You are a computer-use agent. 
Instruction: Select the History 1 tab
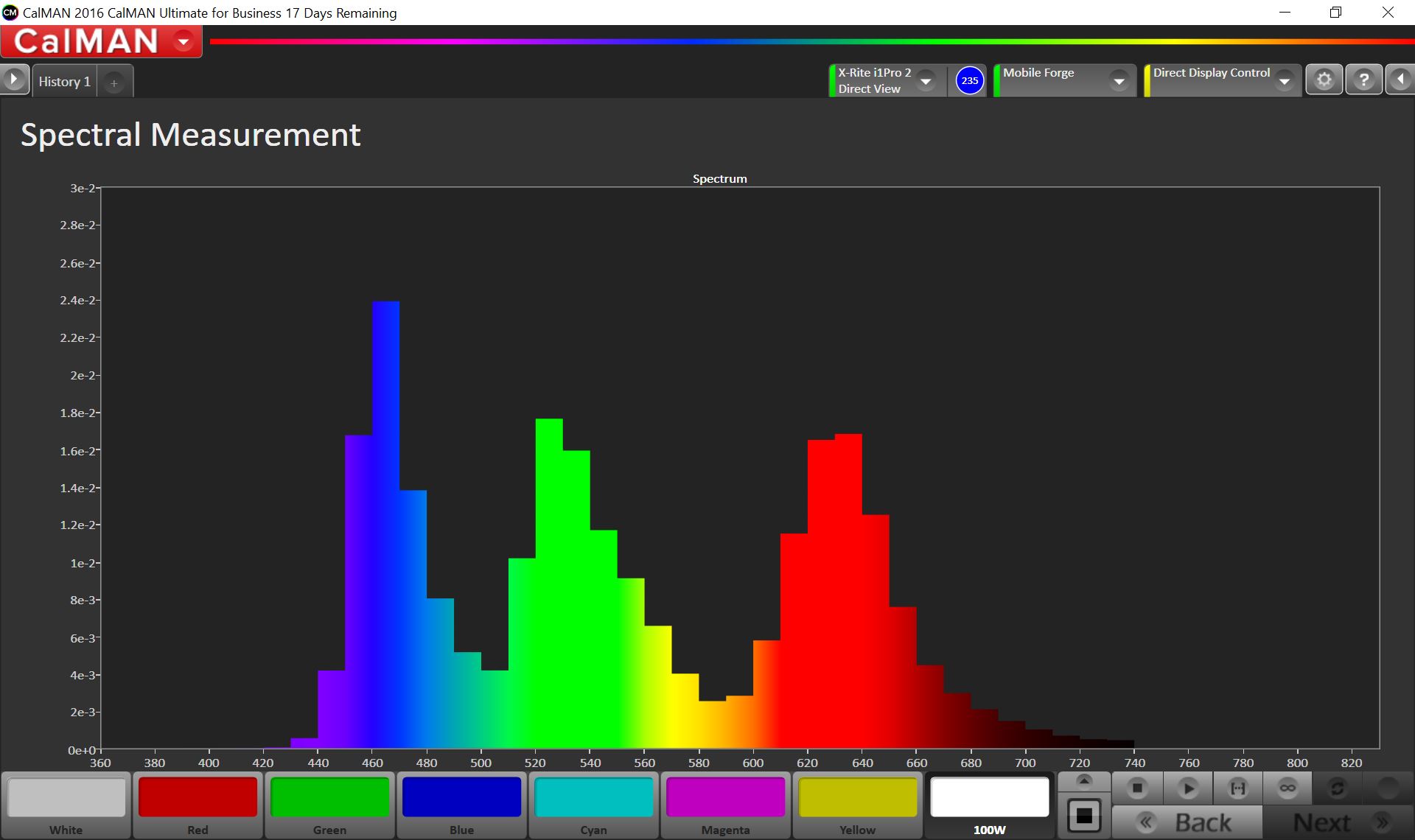(65, 82)
